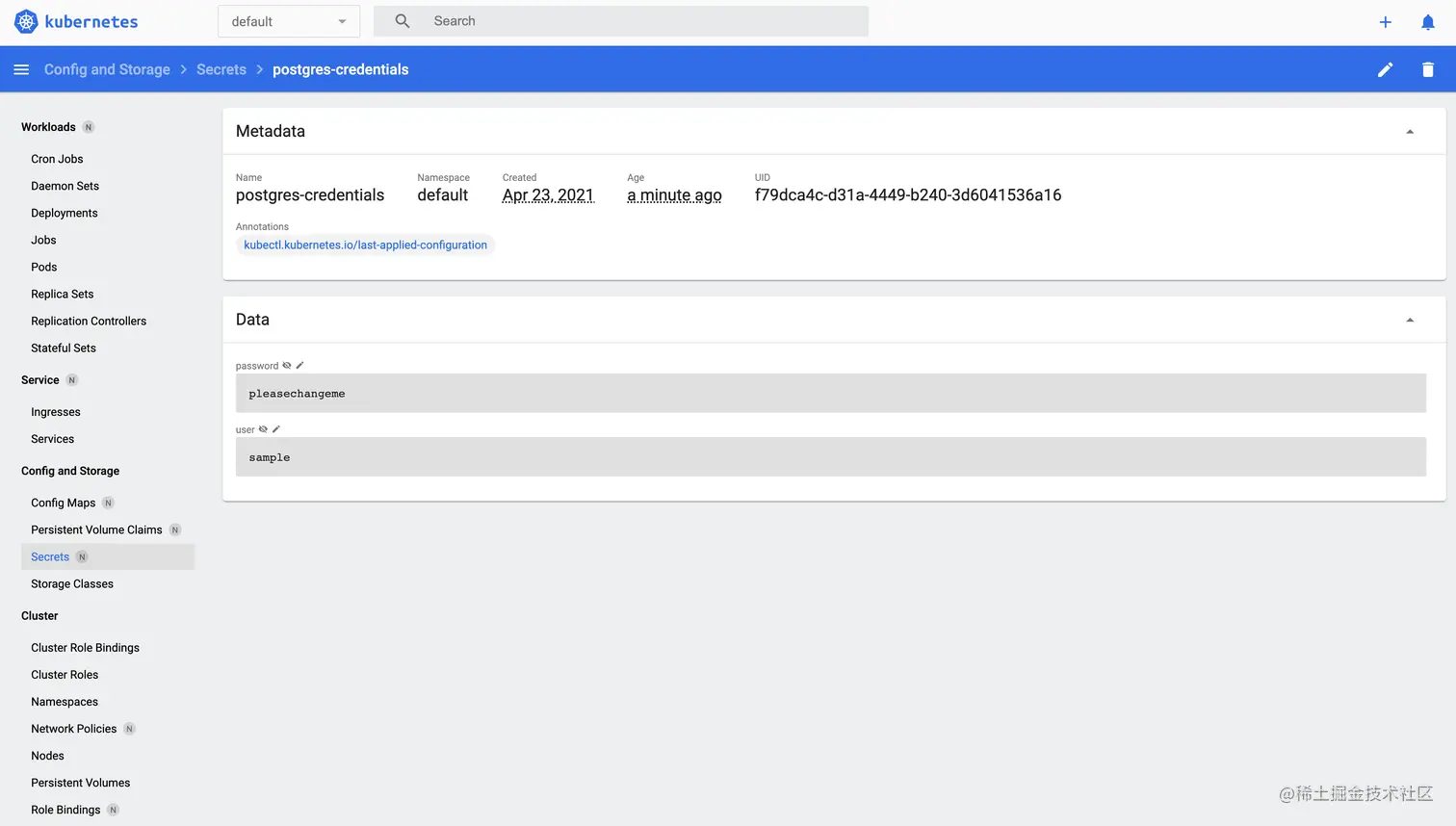This screenshot has height=826, width=1456.
Task: Click the pleasechangeme password value
Action: [x=297, y=394]
